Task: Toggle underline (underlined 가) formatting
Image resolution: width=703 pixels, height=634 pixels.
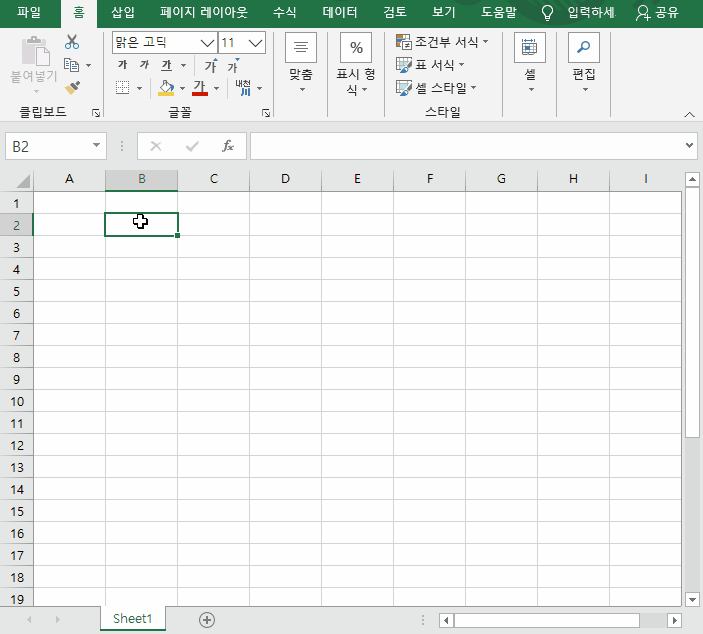Action: coord(167,65)
